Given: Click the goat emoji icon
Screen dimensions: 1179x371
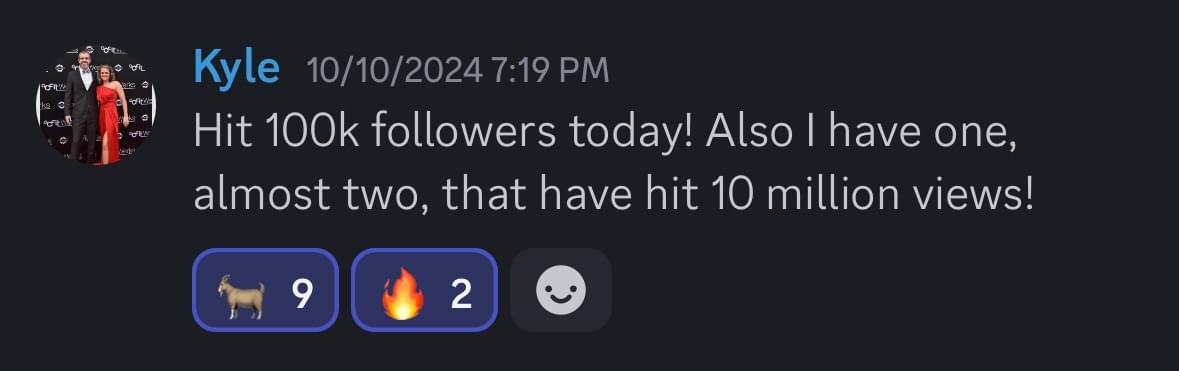Looking at the screenshot, I should pyautogui.click(x=241, y=296).
